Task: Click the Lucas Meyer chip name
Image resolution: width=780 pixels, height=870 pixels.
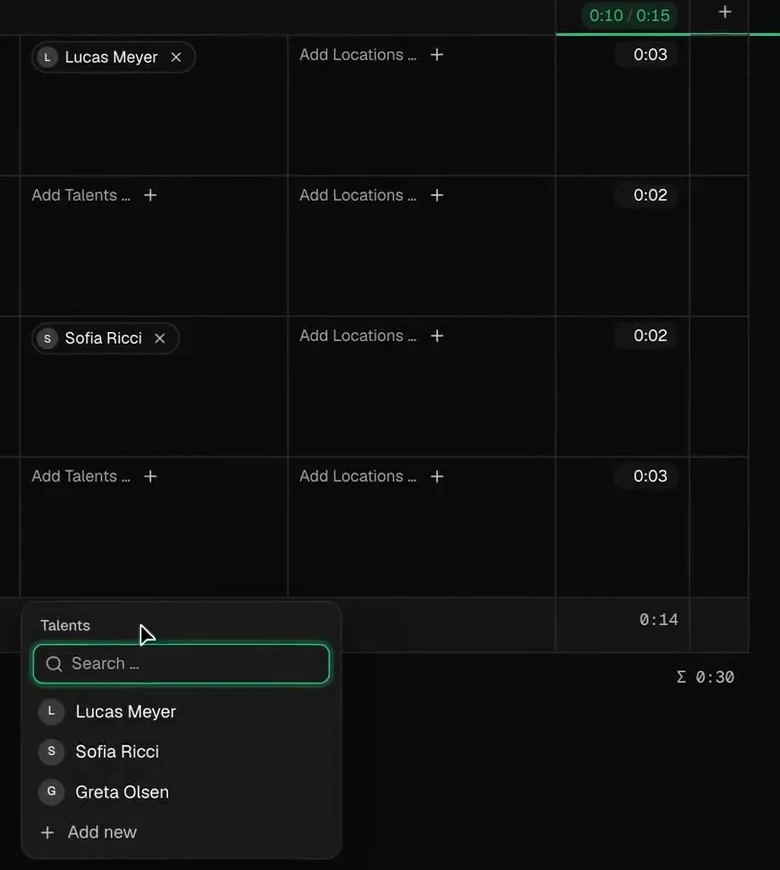Action: click(111, 57)
